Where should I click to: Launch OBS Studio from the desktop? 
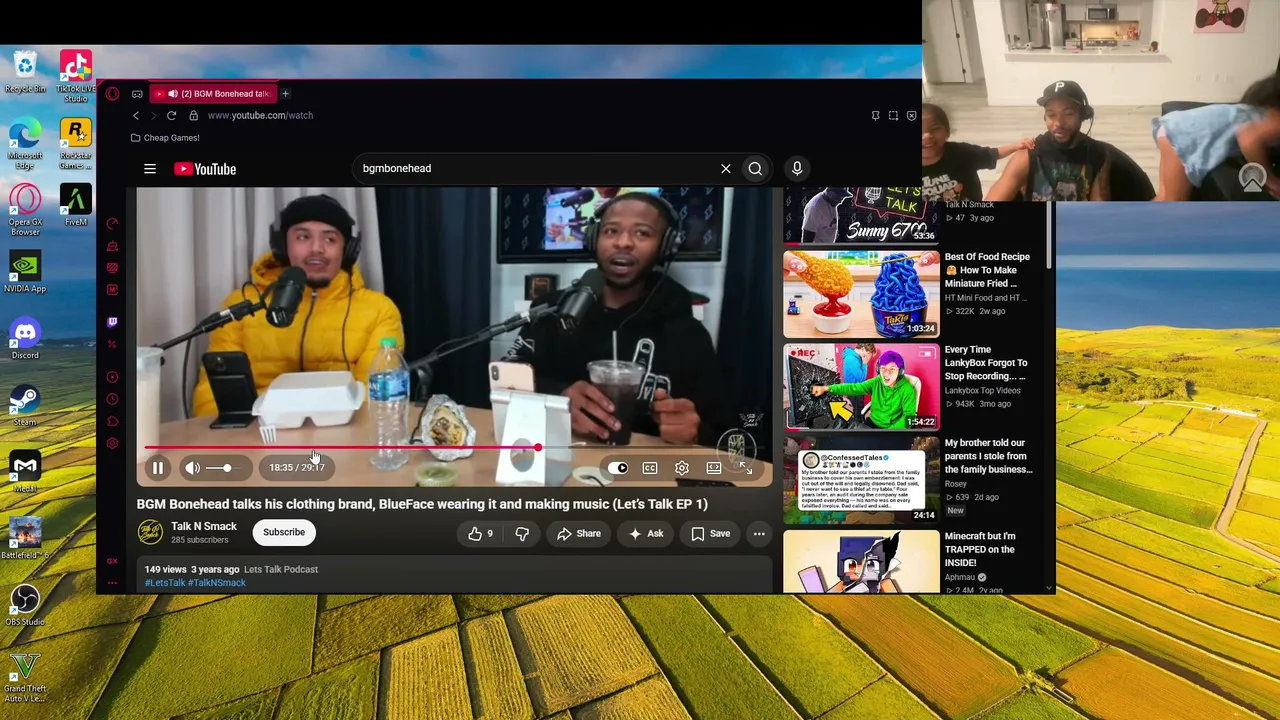point(25,605)
